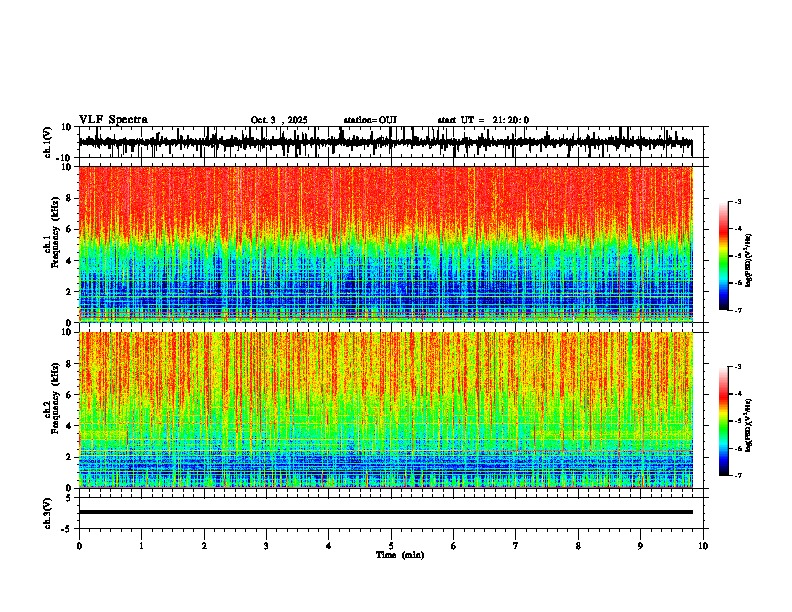The width and height of the screenshot is (792, 612).
Task: Click tick label 5 on the time axis
Action: (x=391, y=546)
